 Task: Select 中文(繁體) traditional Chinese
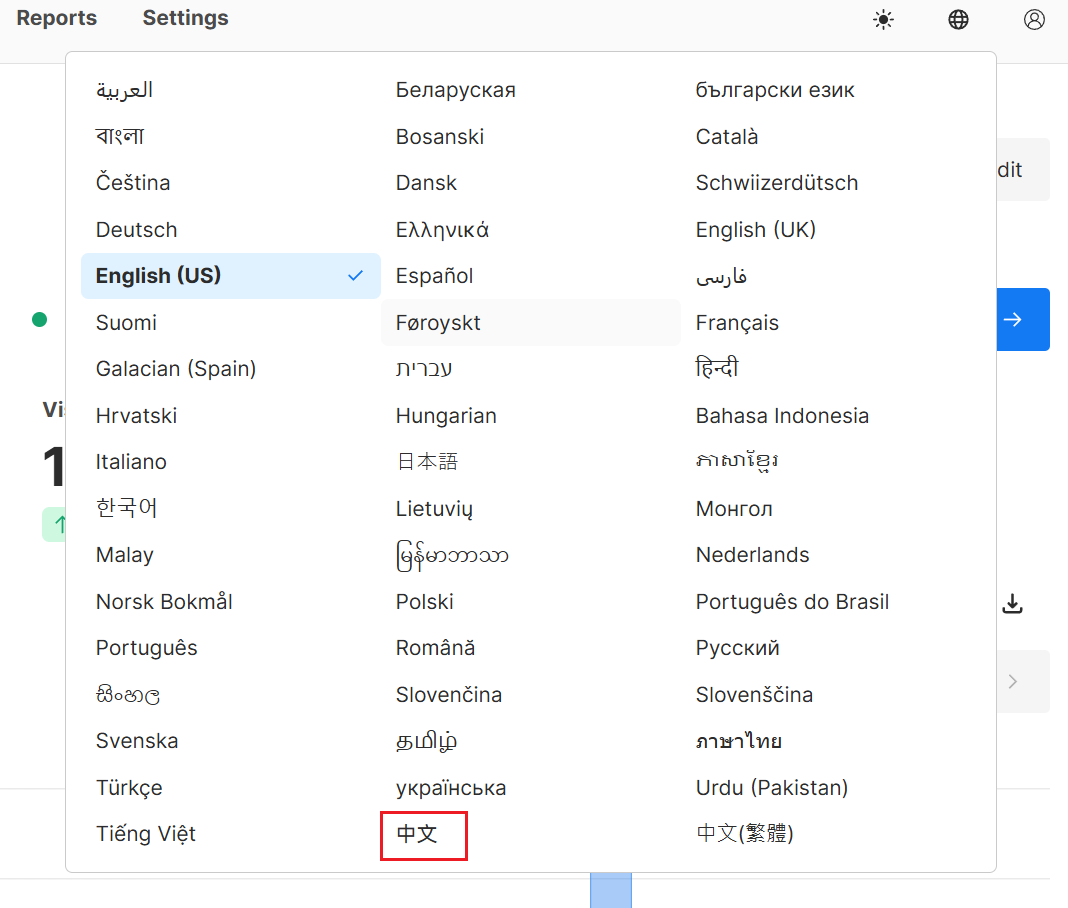[x=744, y=834]
